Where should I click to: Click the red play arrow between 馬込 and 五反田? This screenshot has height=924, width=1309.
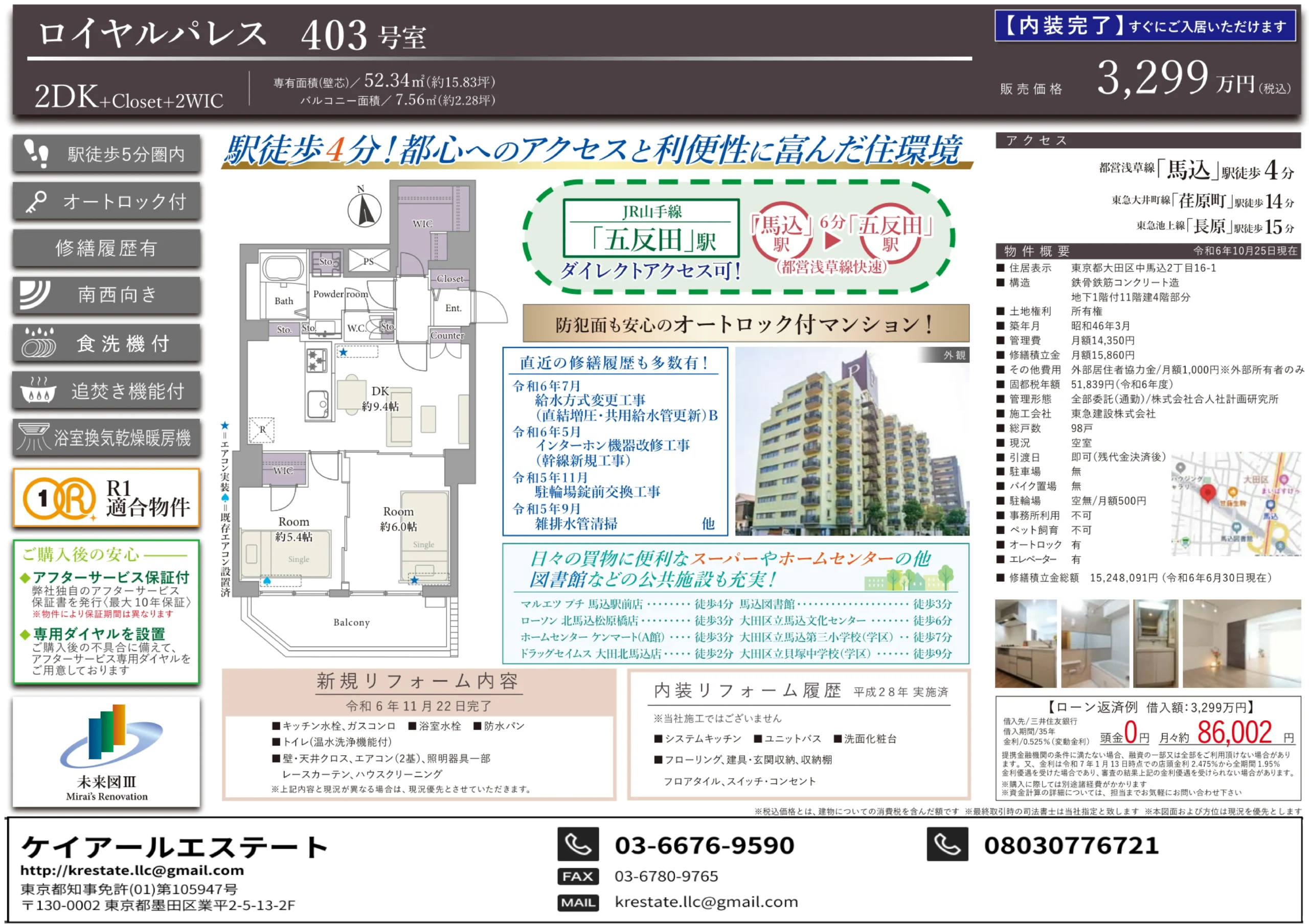(832, 240)
